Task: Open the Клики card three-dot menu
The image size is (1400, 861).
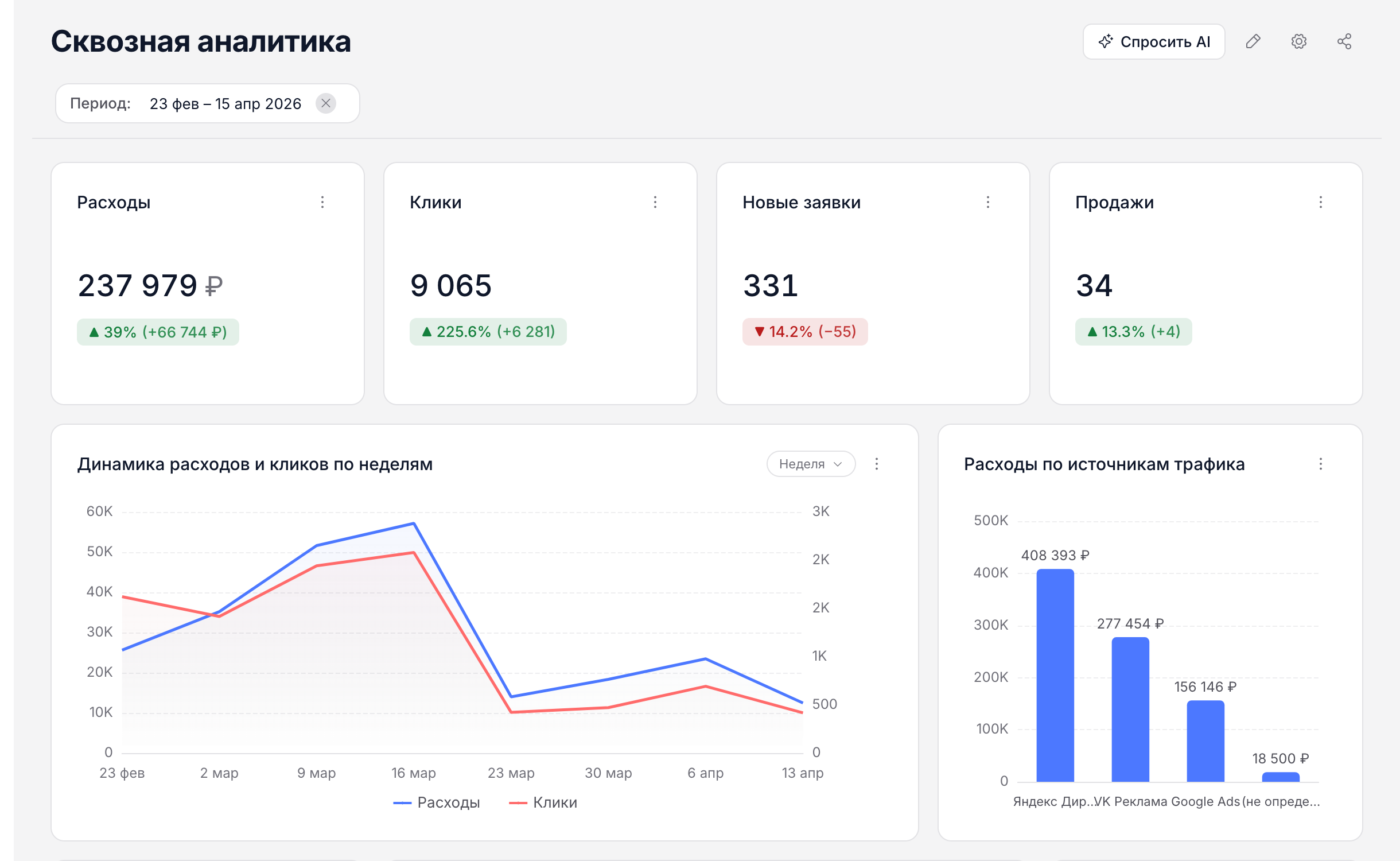Action: [655, 202]
